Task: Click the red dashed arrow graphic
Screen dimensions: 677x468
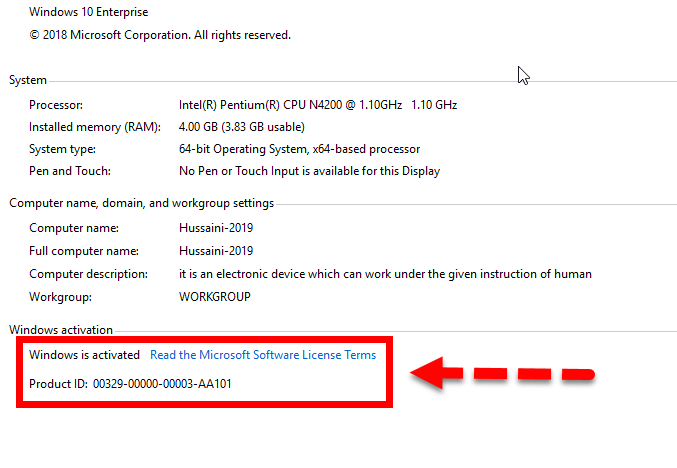Action: point(502,374)
